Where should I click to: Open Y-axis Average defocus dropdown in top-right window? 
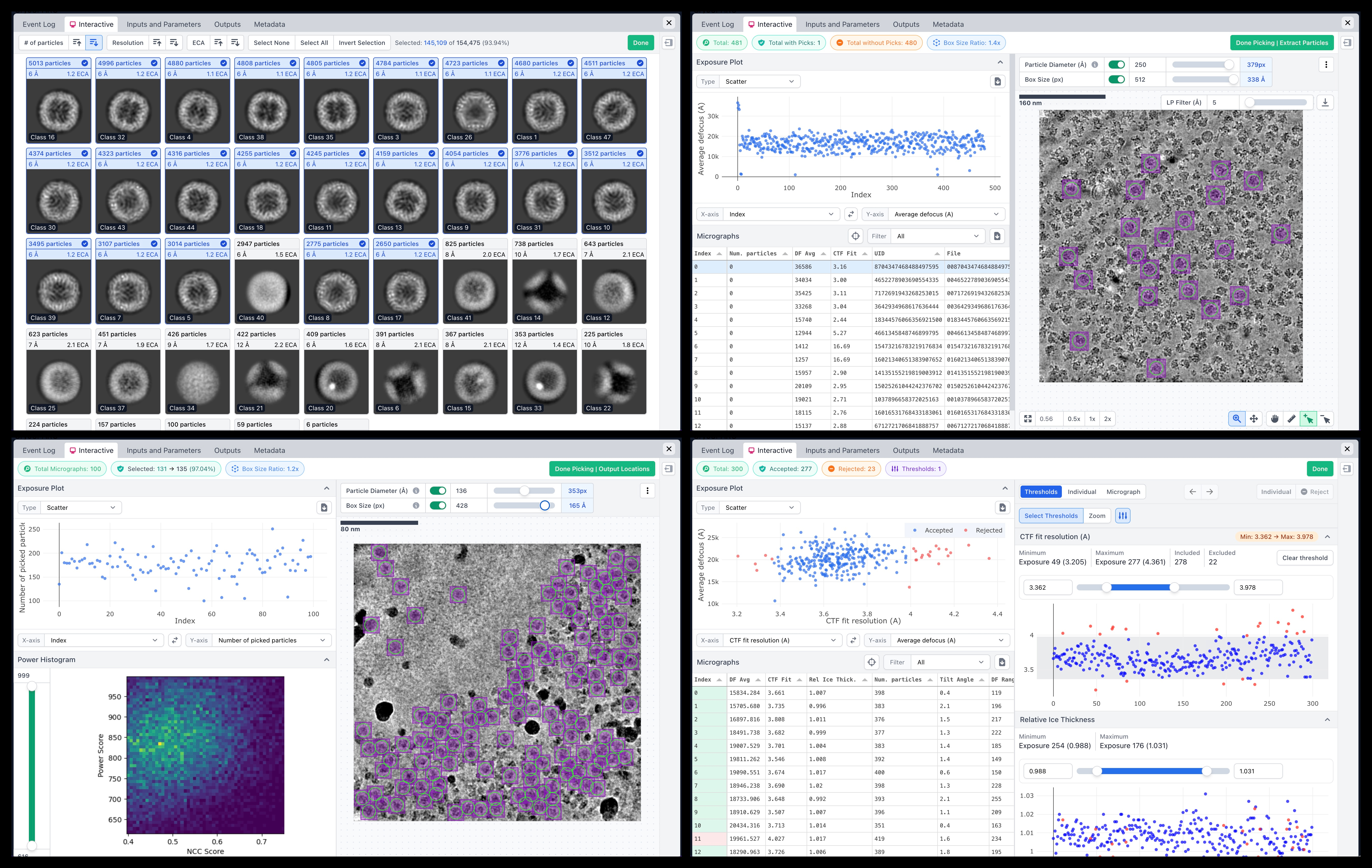(x=946, y=214)
